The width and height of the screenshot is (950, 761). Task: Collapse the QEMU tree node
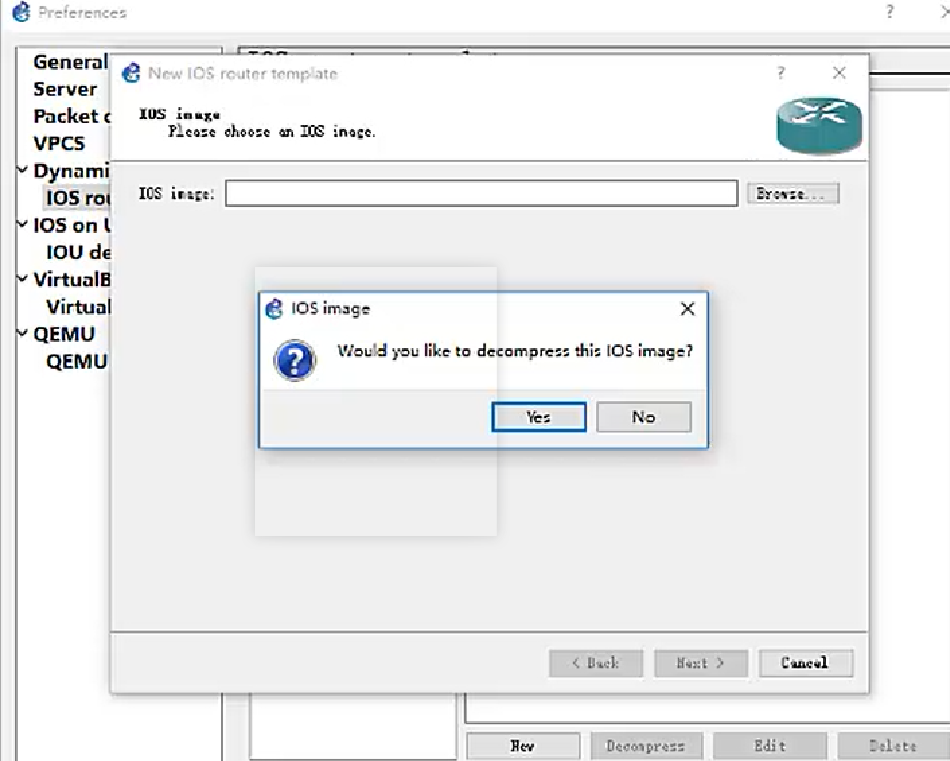(x=22, y=333)
